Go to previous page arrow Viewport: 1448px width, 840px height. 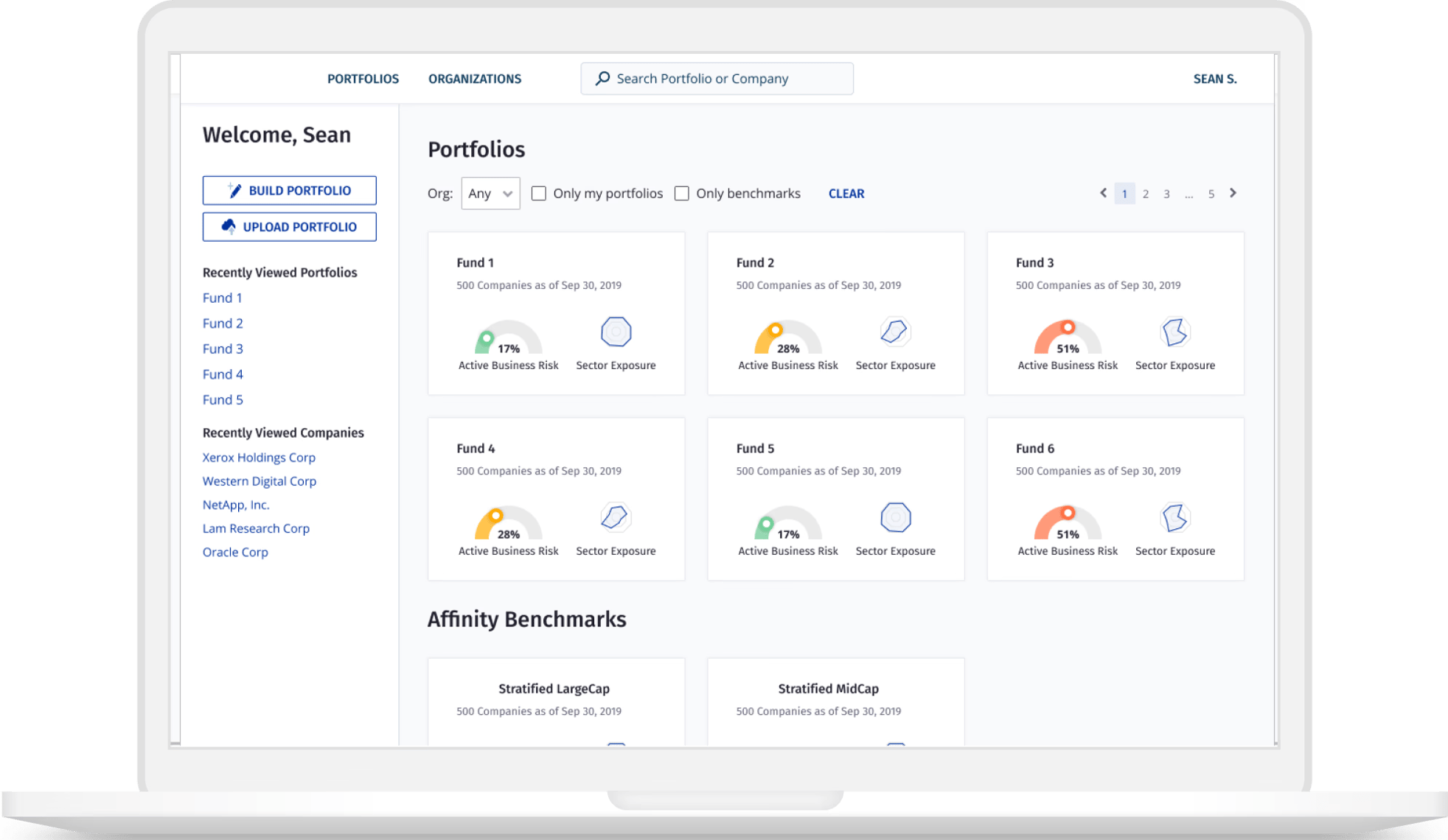[1103, 193]
